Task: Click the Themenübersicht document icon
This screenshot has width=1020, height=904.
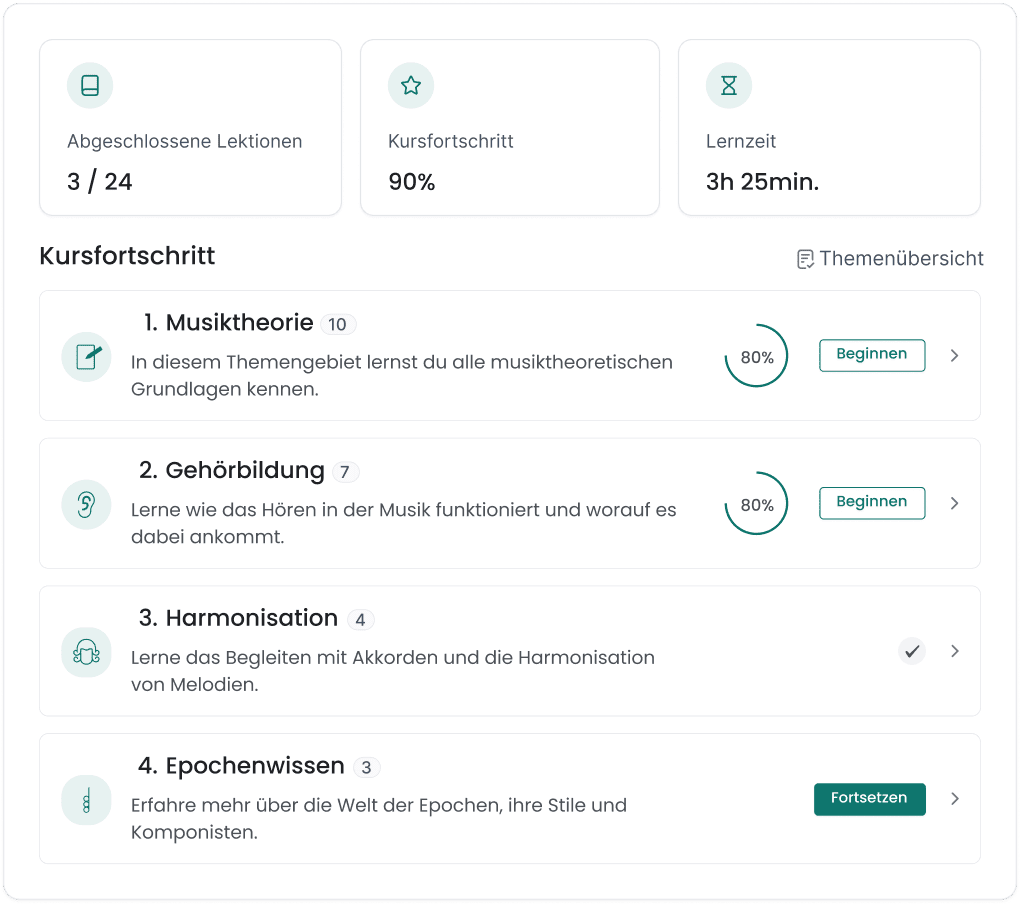Action: pos(805,257)
